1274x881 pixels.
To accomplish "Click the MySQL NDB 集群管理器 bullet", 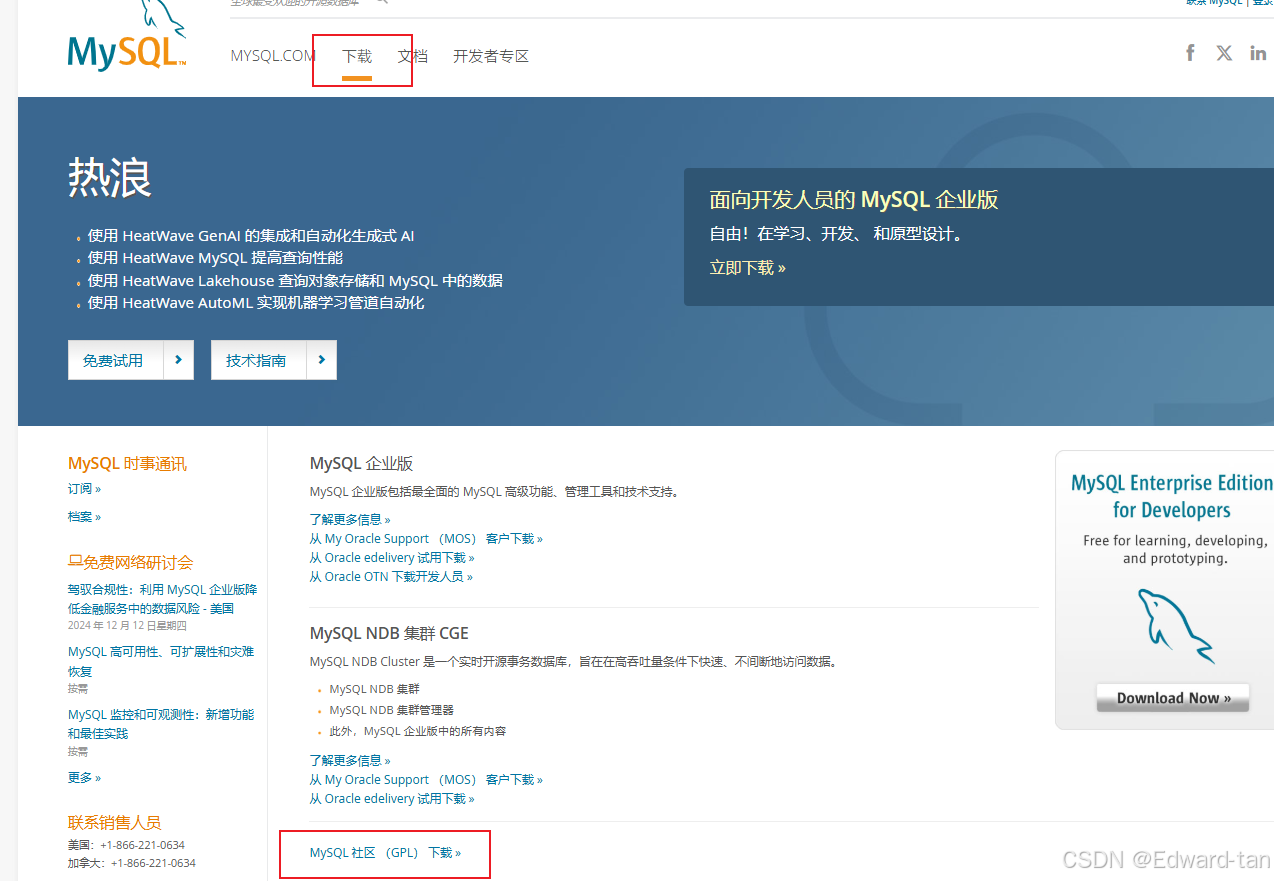I will tap(391, 710).
